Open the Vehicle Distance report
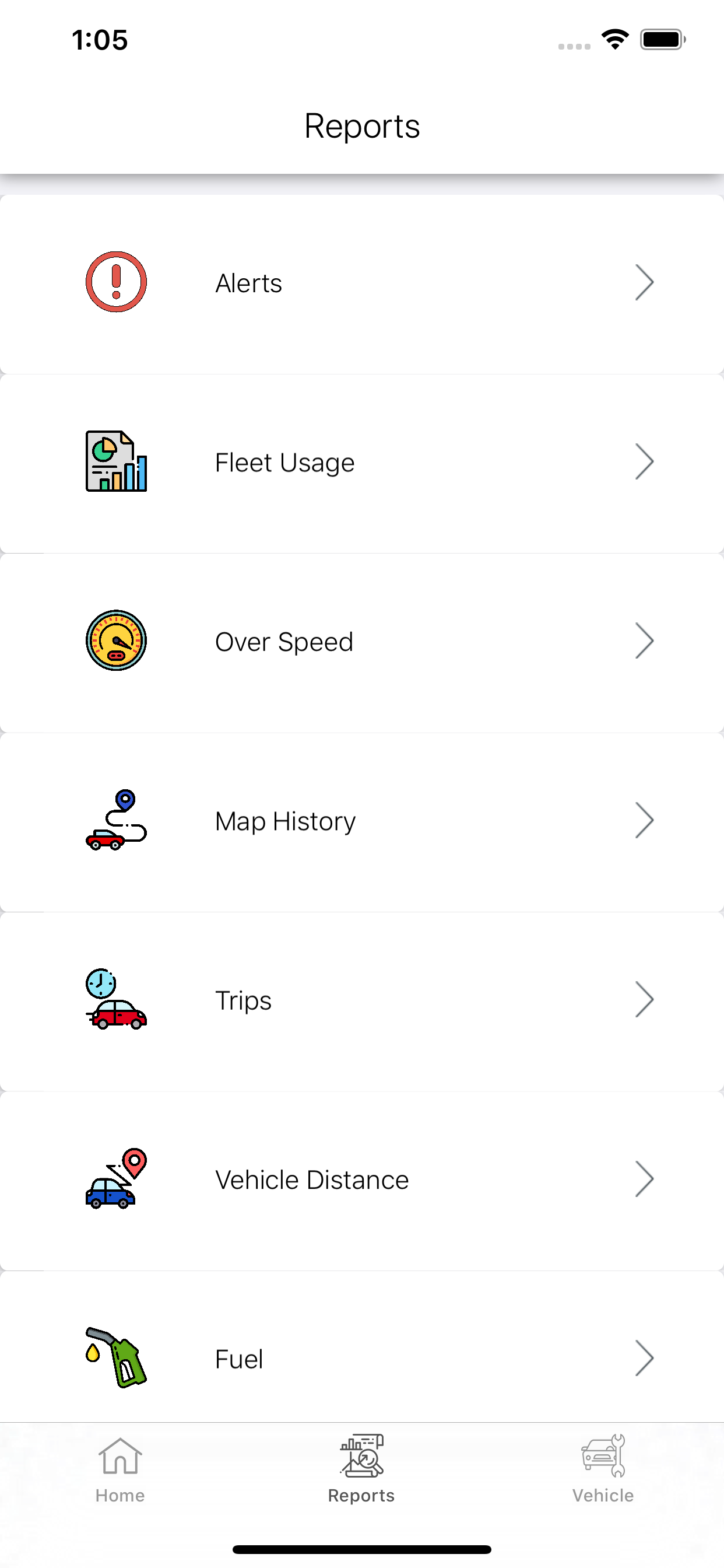 point(362,1181)
